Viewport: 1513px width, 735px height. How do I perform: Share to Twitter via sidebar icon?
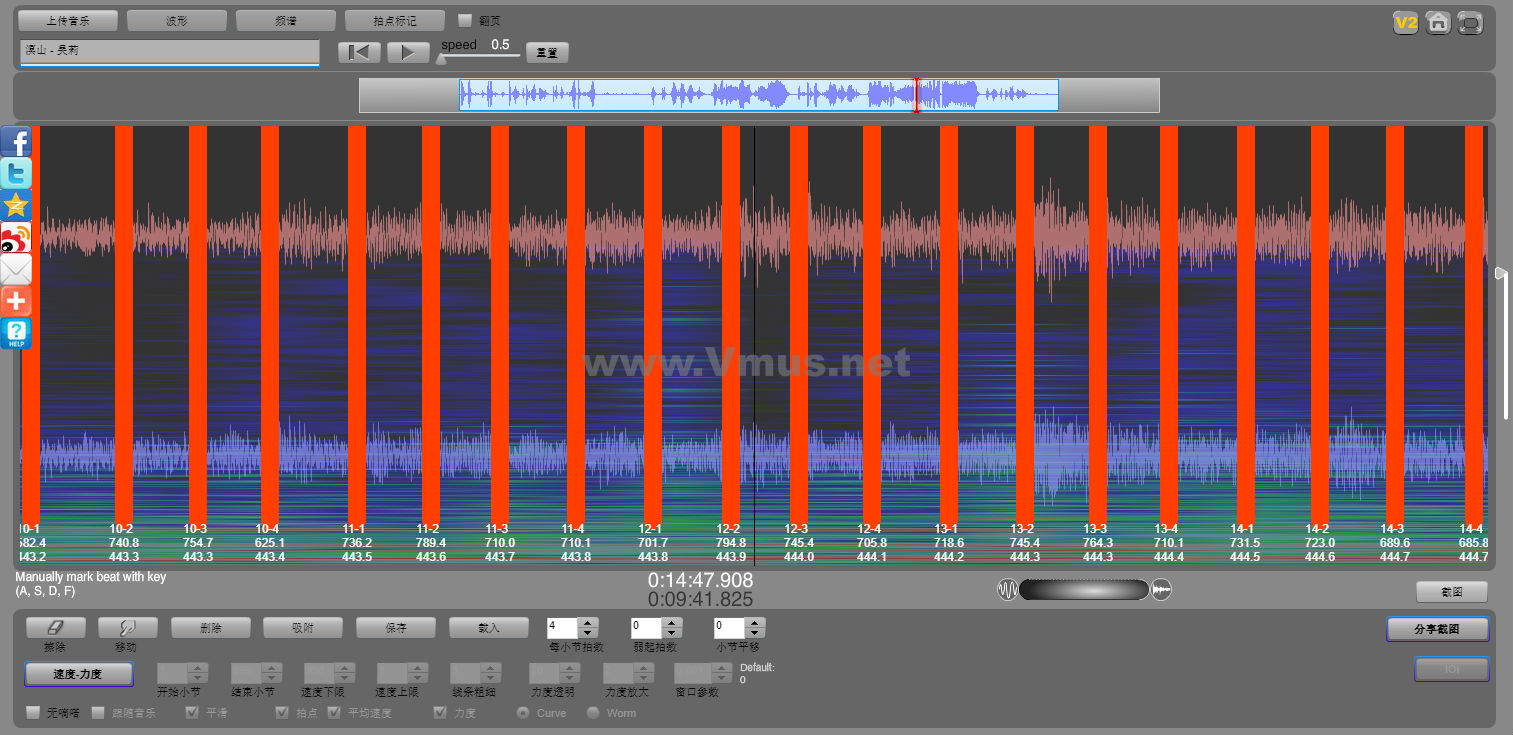16,173
